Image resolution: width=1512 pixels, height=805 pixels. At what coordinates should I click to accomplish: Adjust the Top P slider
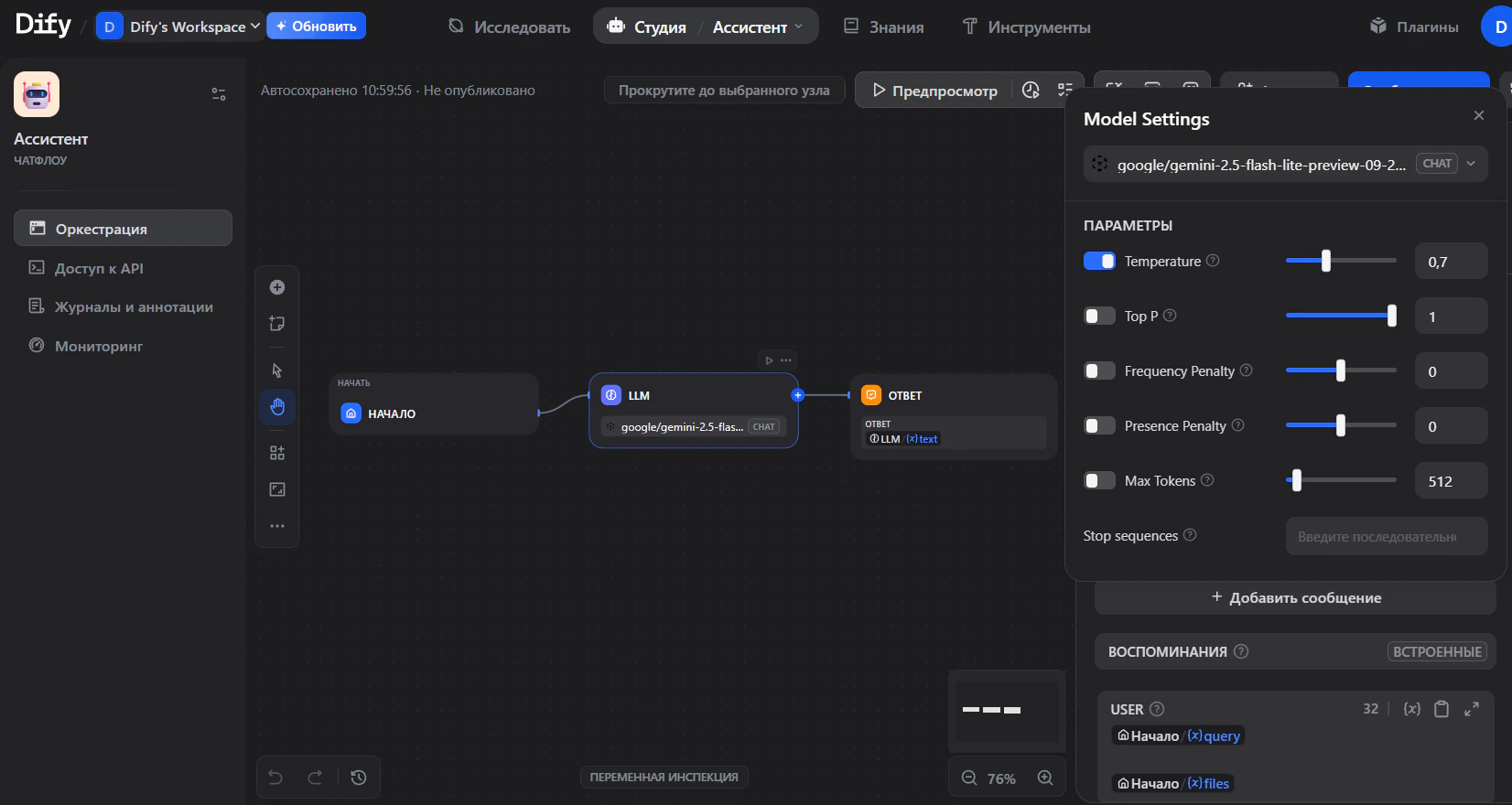click(x=1392, y=316)
